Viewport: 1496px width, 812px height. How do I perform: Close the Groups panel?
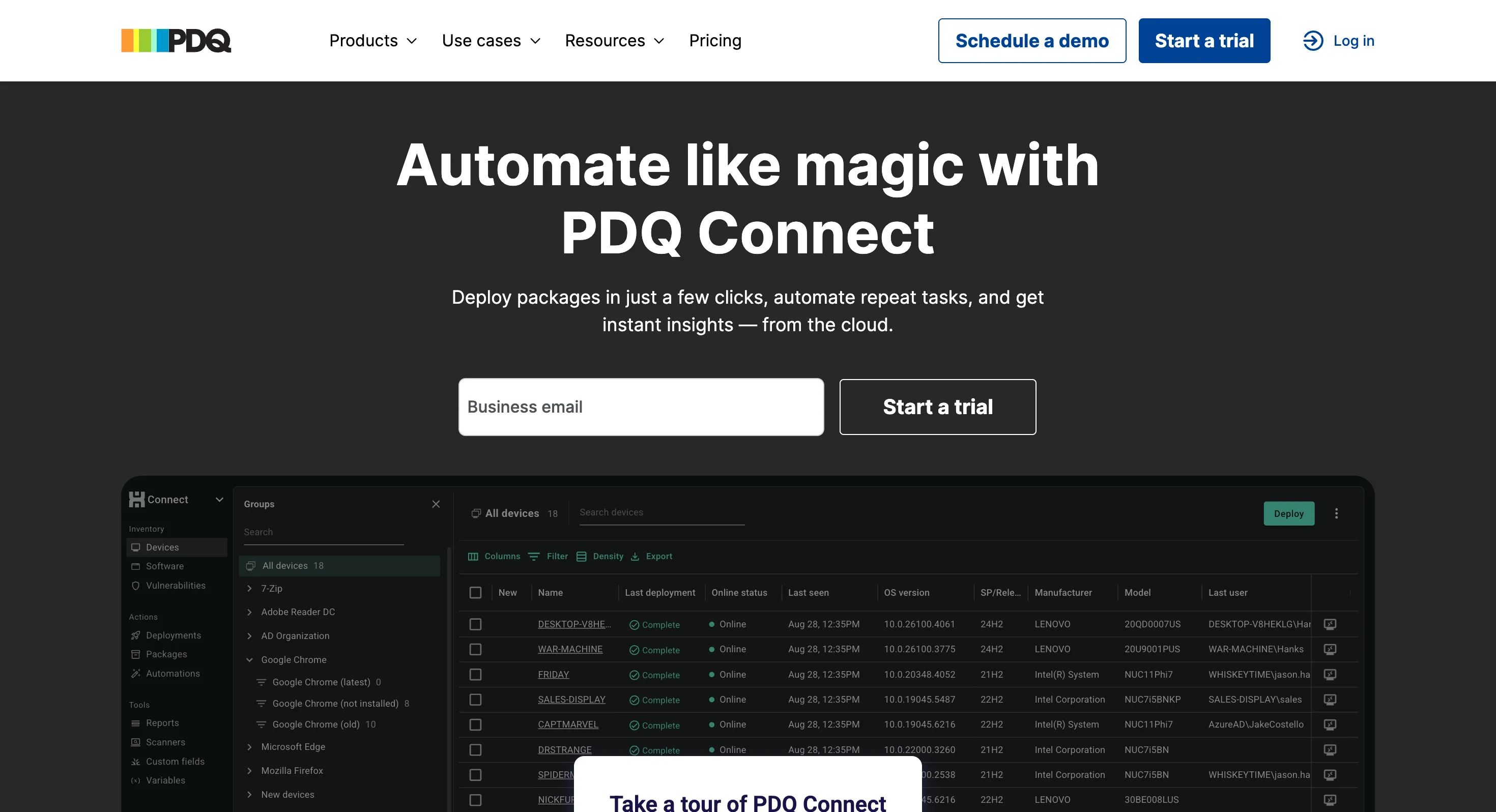pos(436,504)
